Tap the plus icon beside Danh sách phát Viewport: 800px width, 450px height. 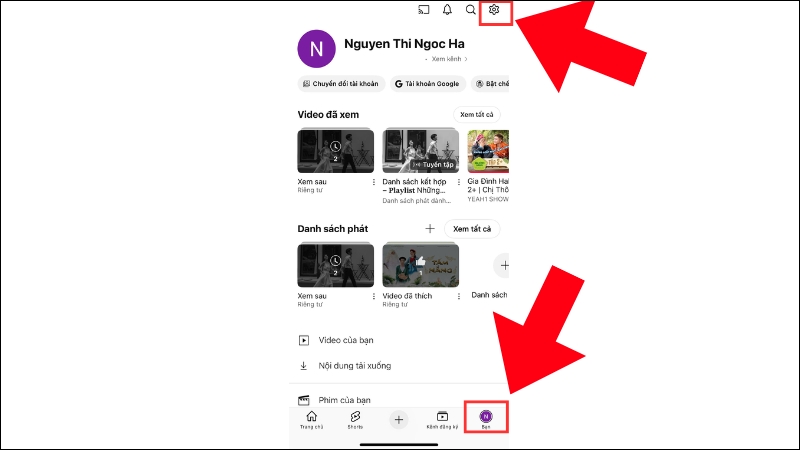click(430, 229)
